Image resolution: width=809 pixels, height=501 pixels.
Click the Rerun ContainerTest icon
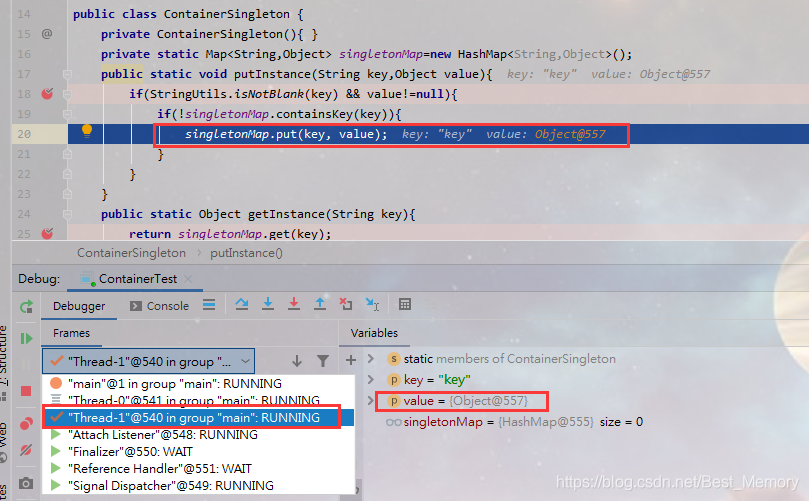coord(26,307)
